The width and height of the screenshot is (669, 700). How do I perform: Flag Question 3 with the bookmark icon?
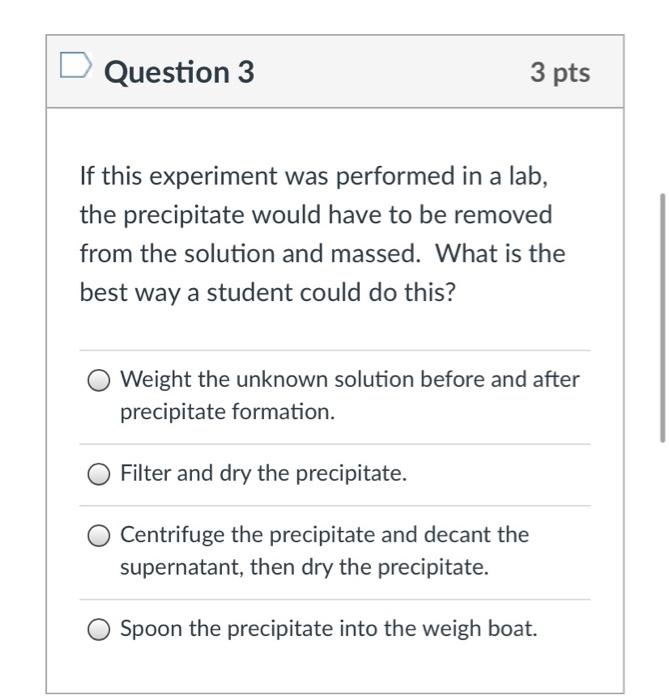pyautogui.click(x=76, y=65)
